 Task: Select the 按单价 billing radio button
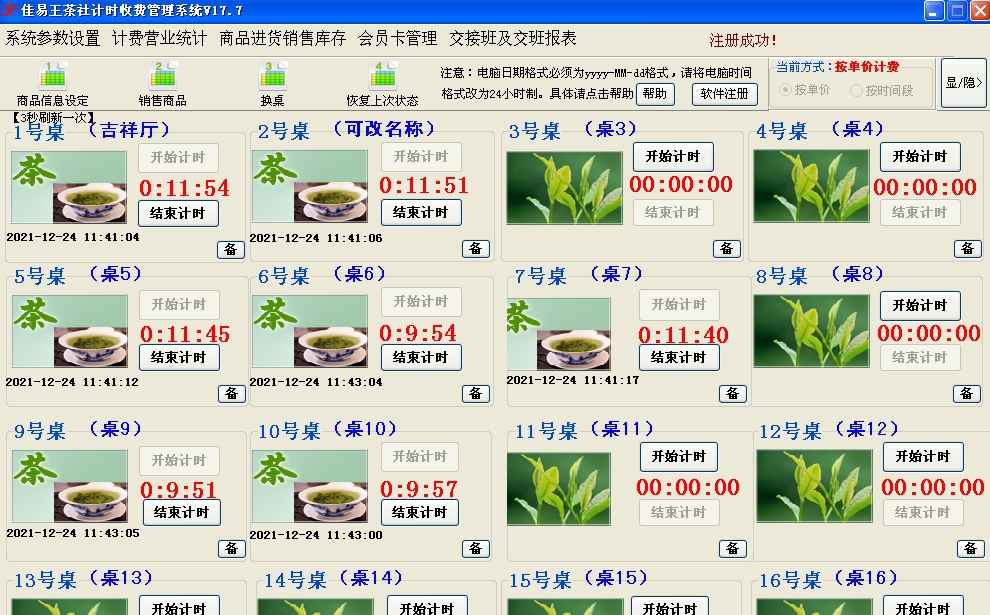point(789,90)
